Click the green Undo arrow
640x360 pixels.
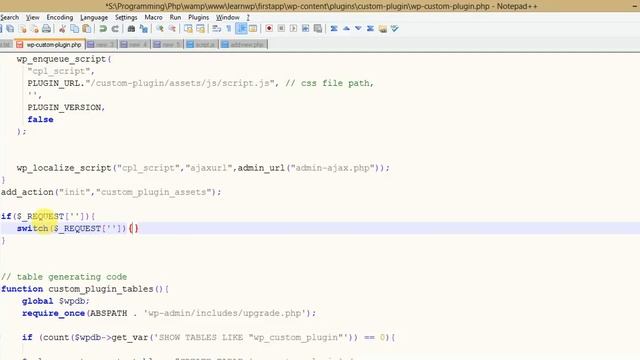(x=103, y=29)
